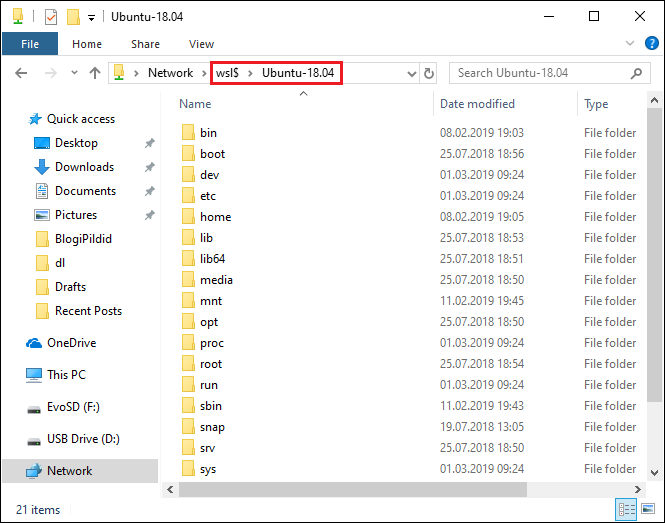Click the snap folder name
The height and width of the screenshot is (523, 665).
coord(212,427)
